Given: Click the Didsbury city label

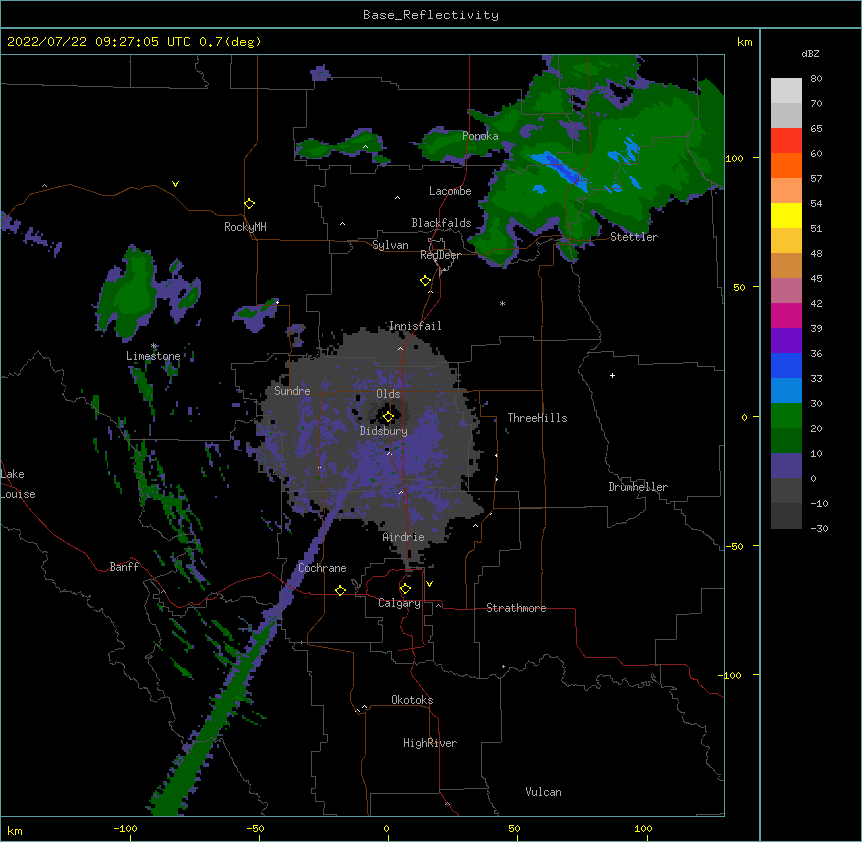Looking at the screenshot, I should point(384,431).
